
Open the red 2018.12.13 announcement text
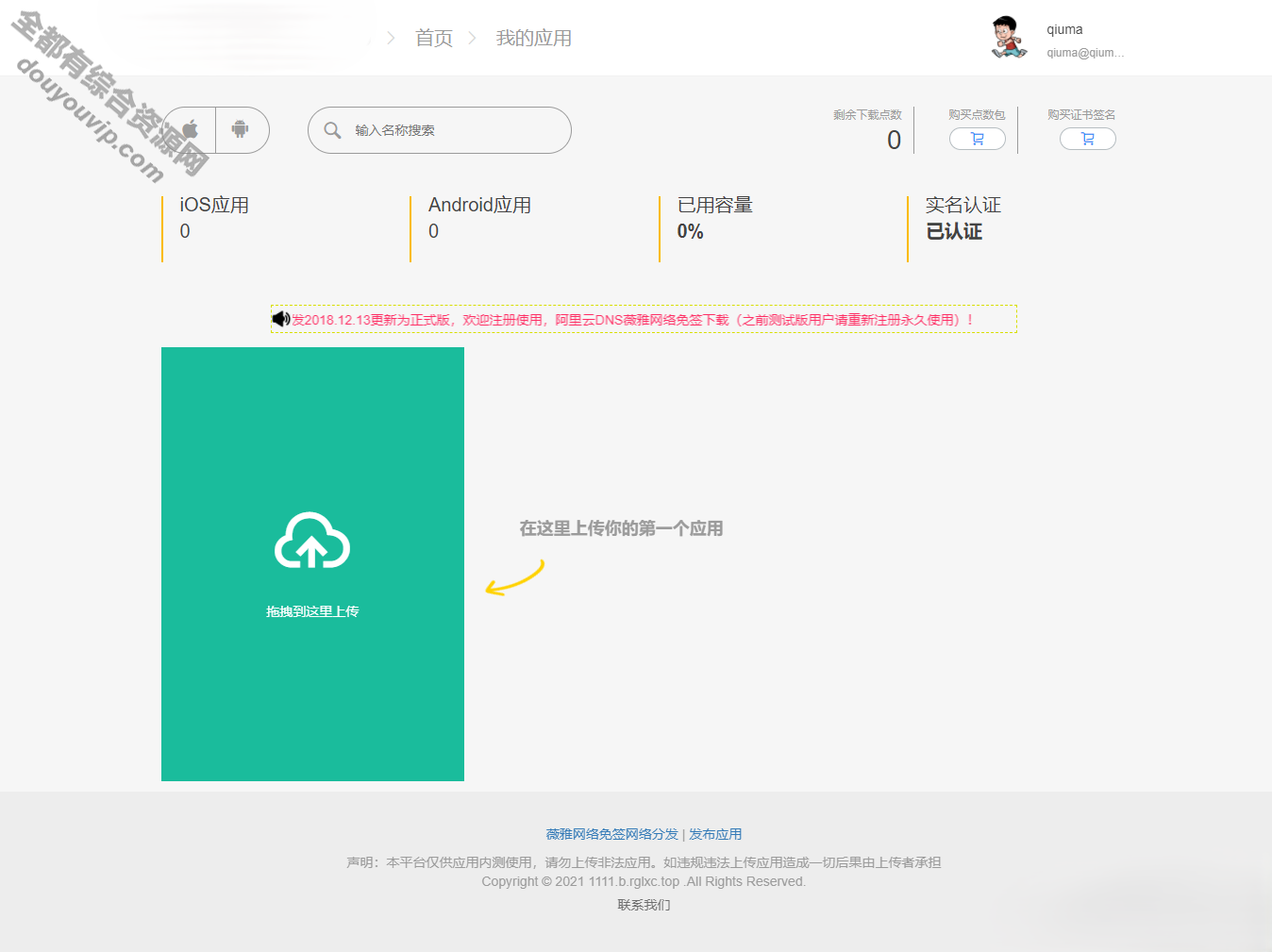(x=633, y=320)
